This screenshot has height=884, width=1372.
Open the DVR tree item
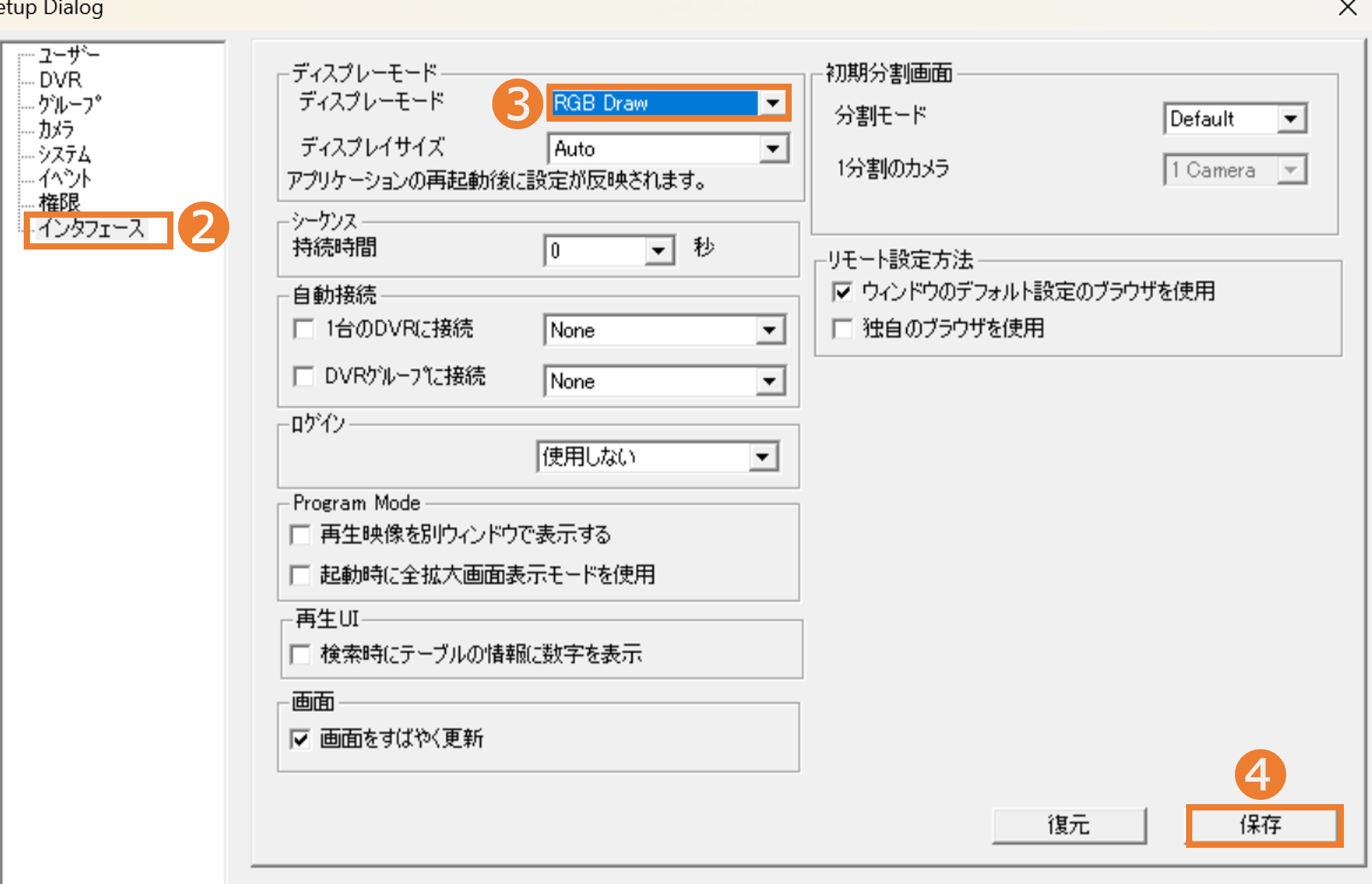click(x=60, y=80)
